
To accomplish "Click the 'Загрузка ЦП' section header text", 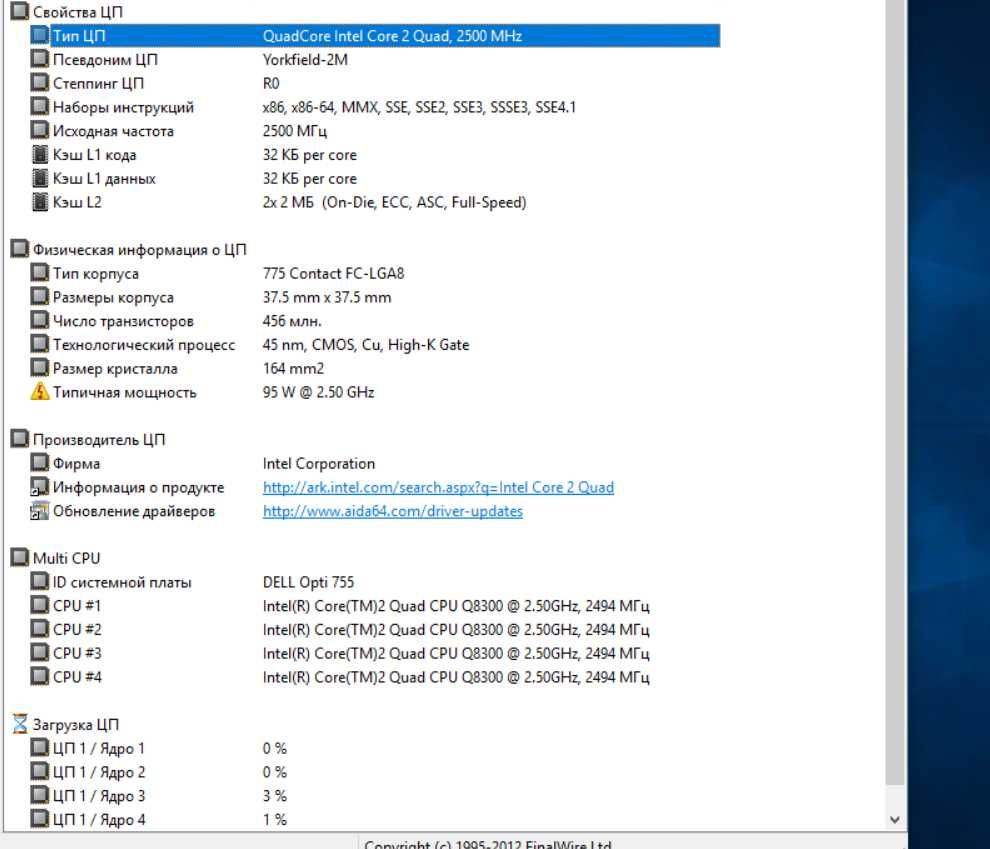I will (76, 725).
